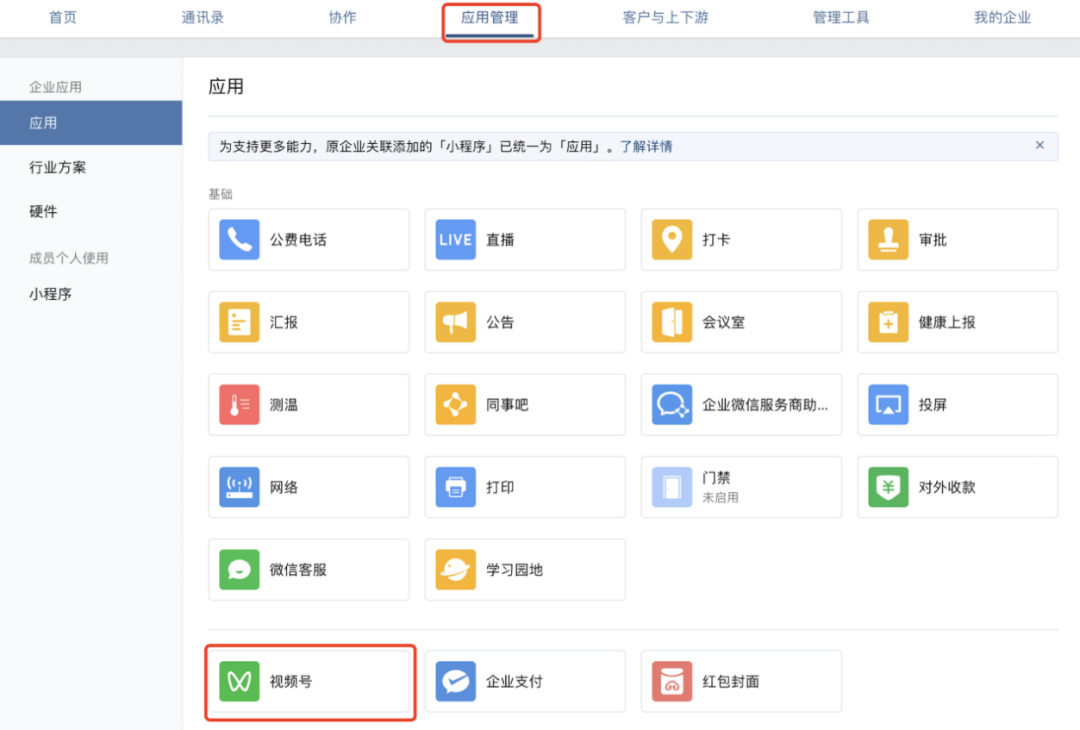
Task: Select the highlighted 视频号 app
Action: [x=308, y=681]
